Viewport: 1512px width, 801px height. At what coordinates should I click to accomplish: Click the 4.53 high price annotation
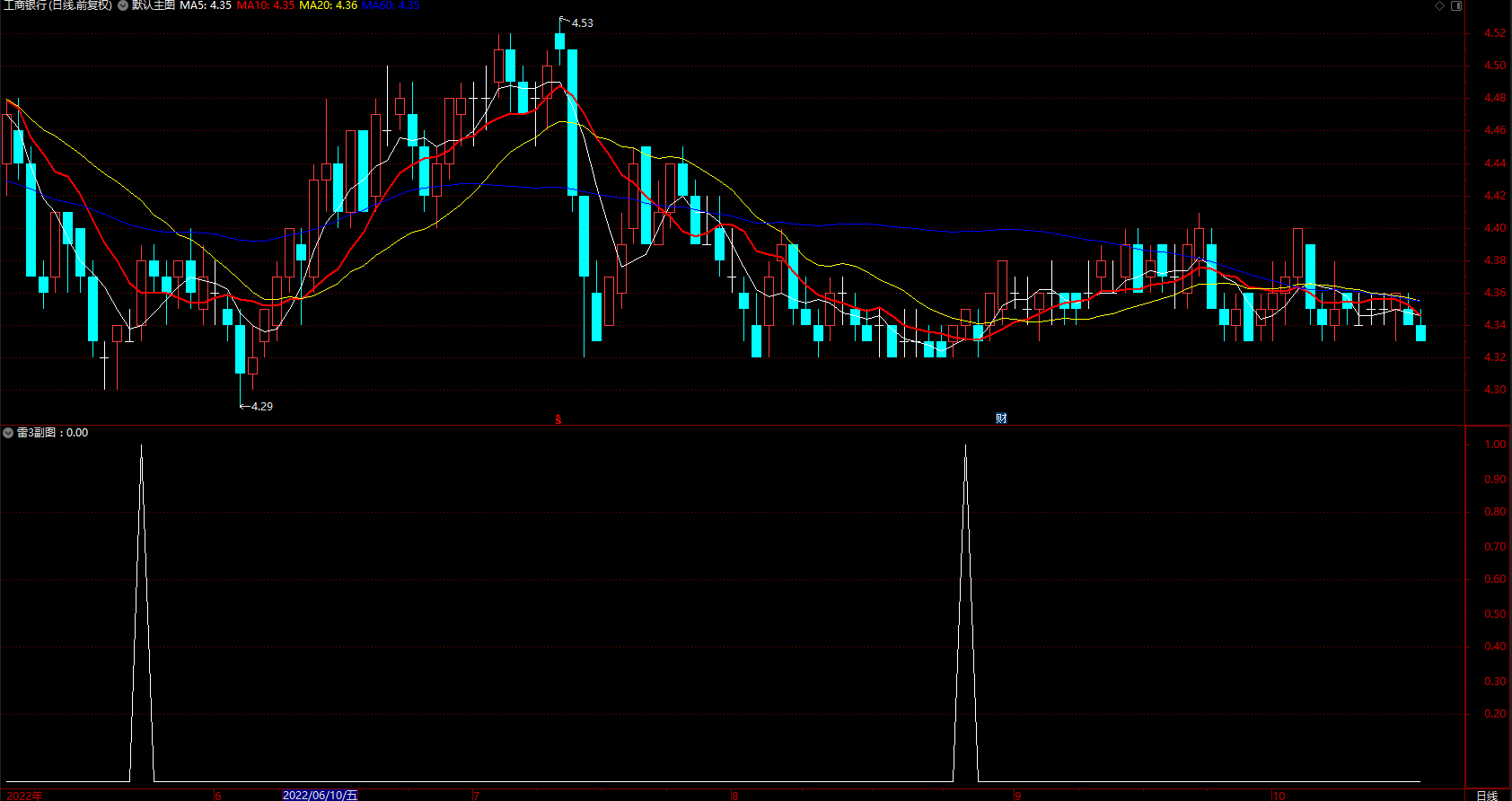pos(582,23)
